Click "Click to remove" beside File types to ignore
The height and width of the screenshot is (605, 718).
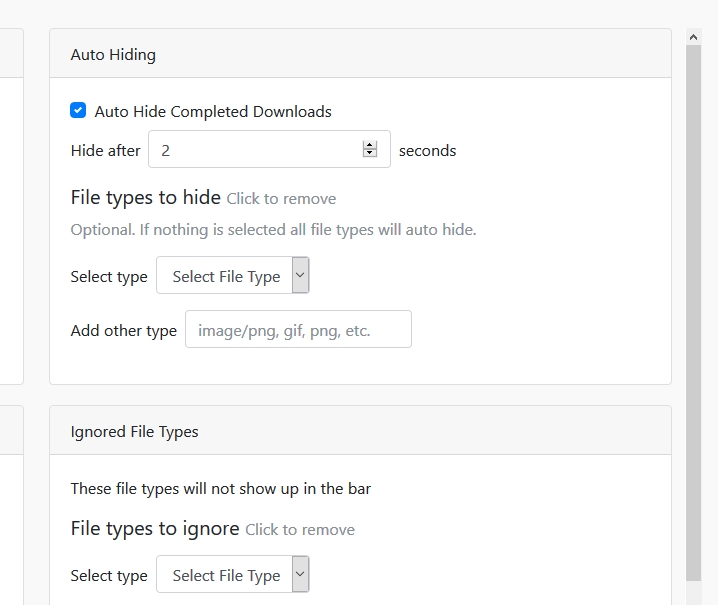pyautogui.click(x=300, y=530)
